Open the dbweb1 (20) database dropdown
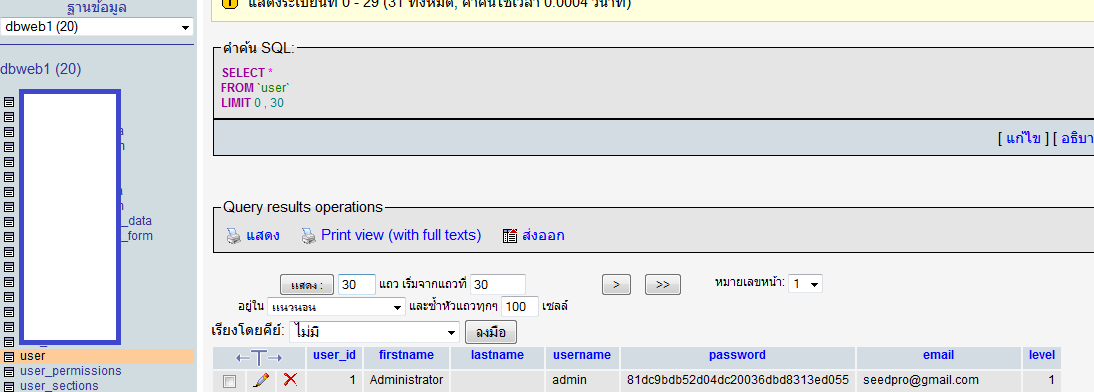The width and height of the screenshot is (1094, 392). (x=97, y=27)
